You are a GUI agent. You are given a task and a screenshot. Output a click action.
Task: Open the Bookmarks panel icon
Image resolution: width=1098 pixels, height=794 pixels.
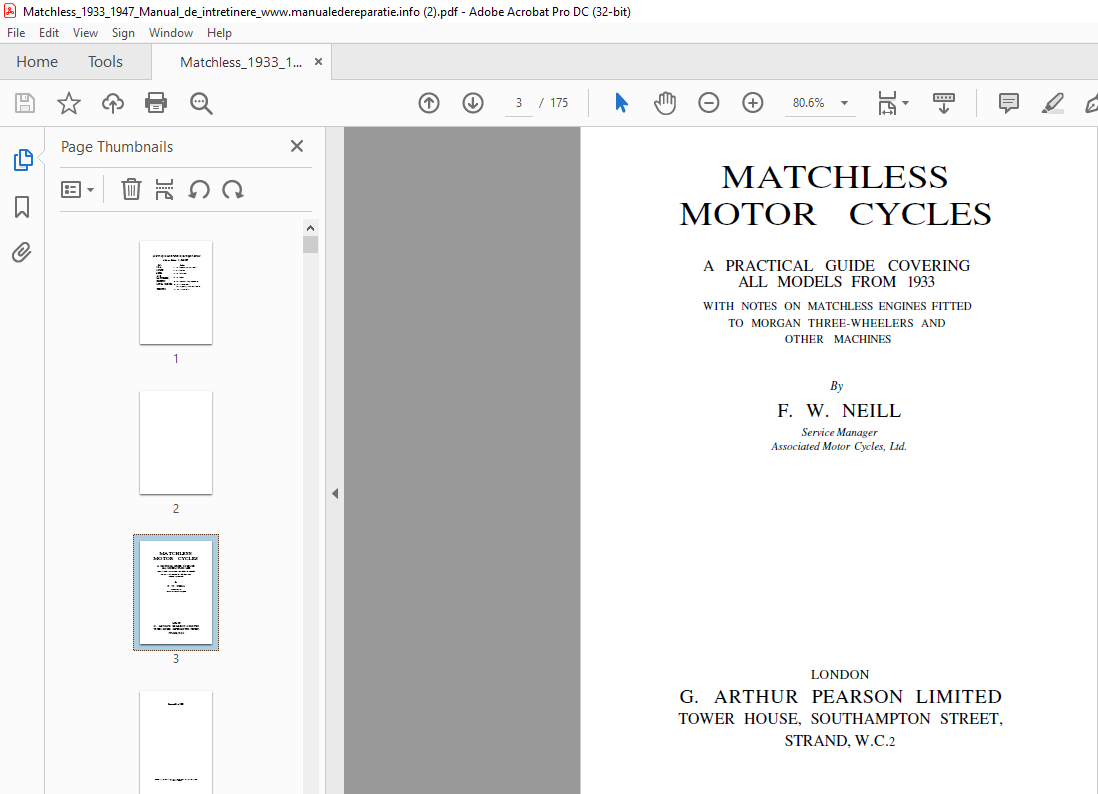pyautogui.click(x=22, y=207)
